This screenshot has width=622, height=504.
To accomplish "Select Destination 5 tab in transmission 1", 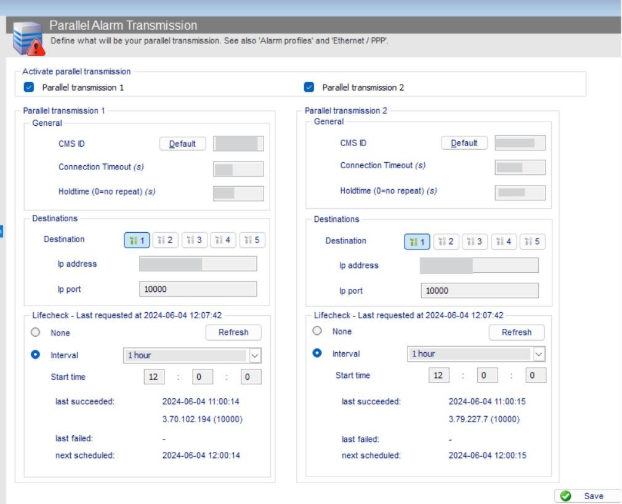I will (252, 240).
